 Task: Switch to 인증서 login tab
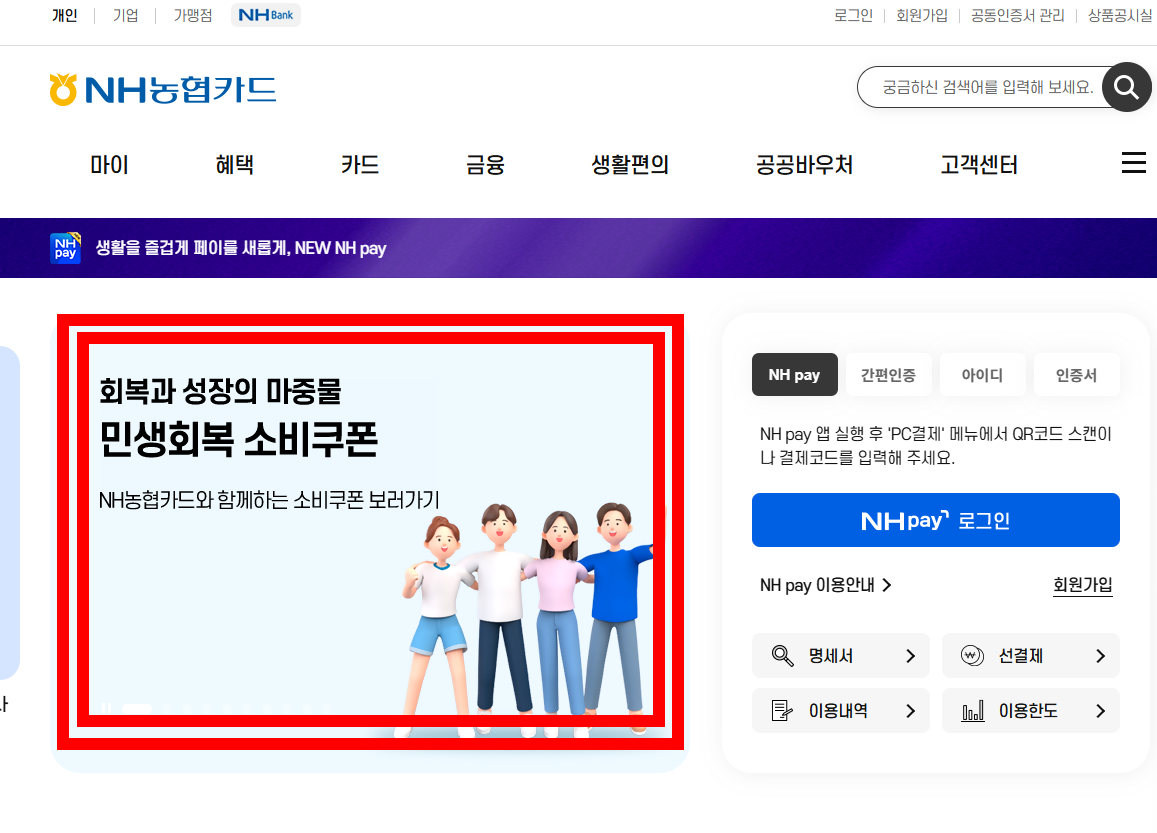pos(1077,375)
